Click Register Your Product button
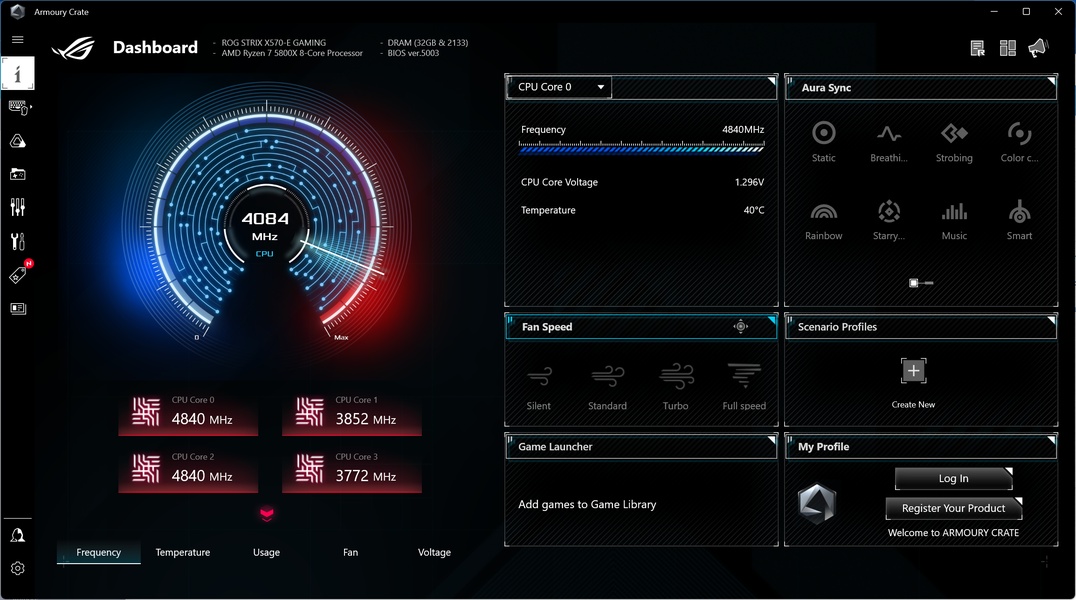Screen dimensions: 1076x600 point(953,509)
